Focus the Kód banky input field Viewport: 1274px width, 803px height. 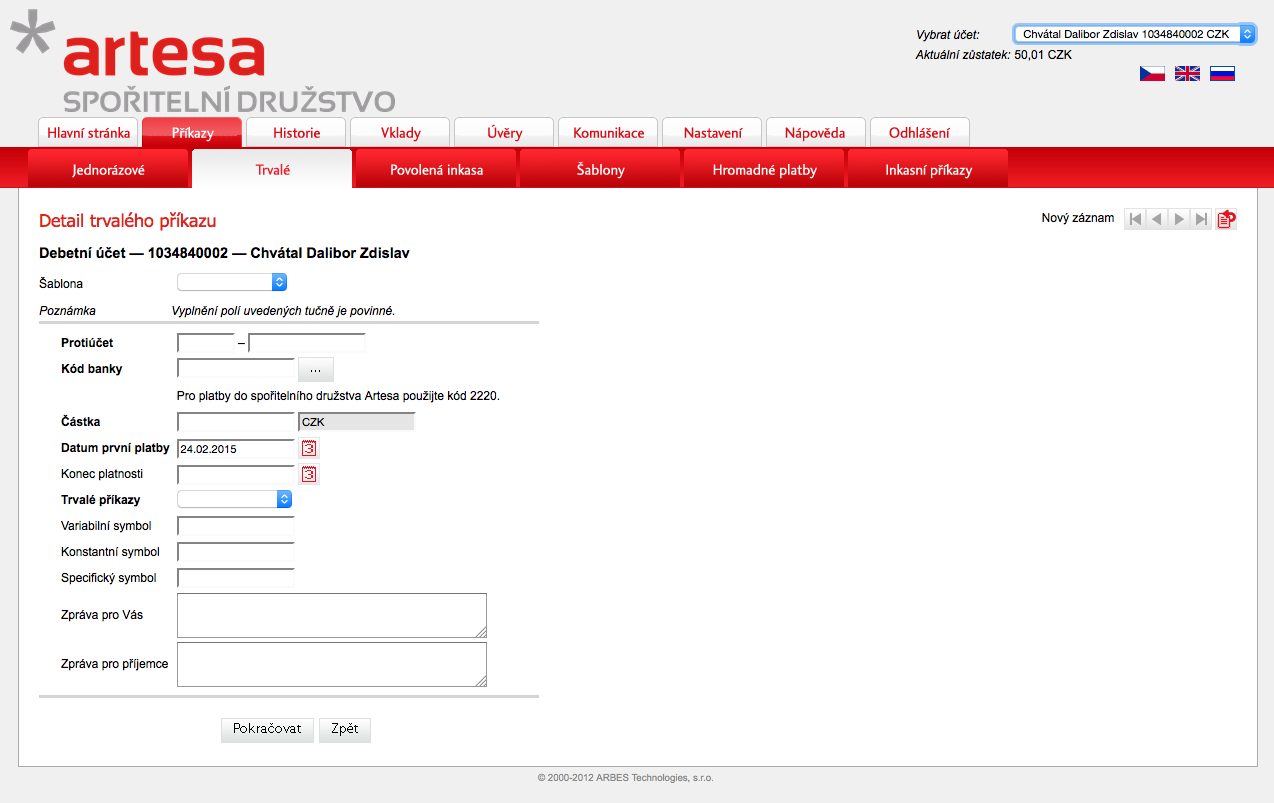236,369
